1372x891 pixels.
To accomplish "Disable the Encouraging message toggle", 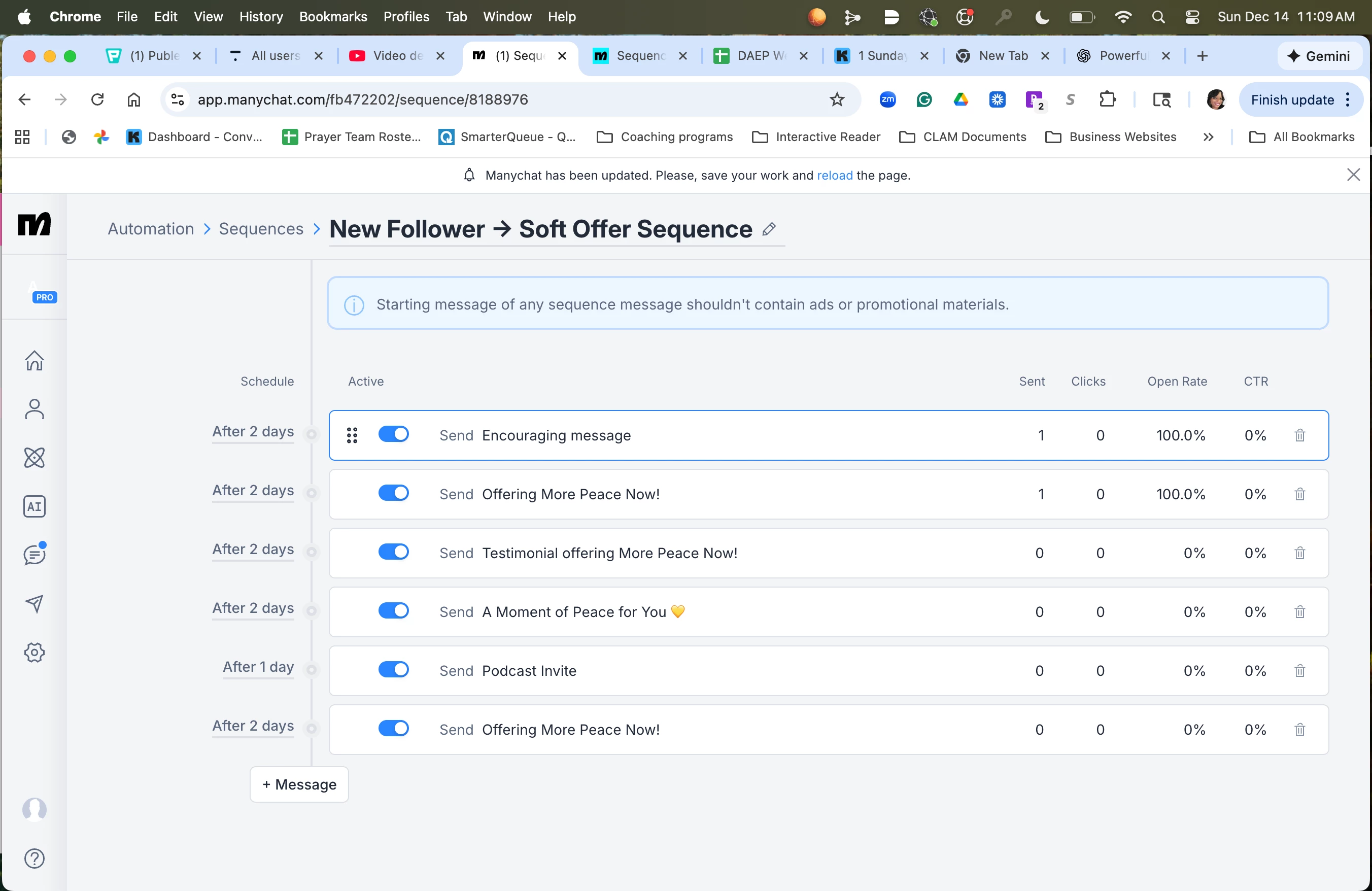I will click(x=393, y=434).
